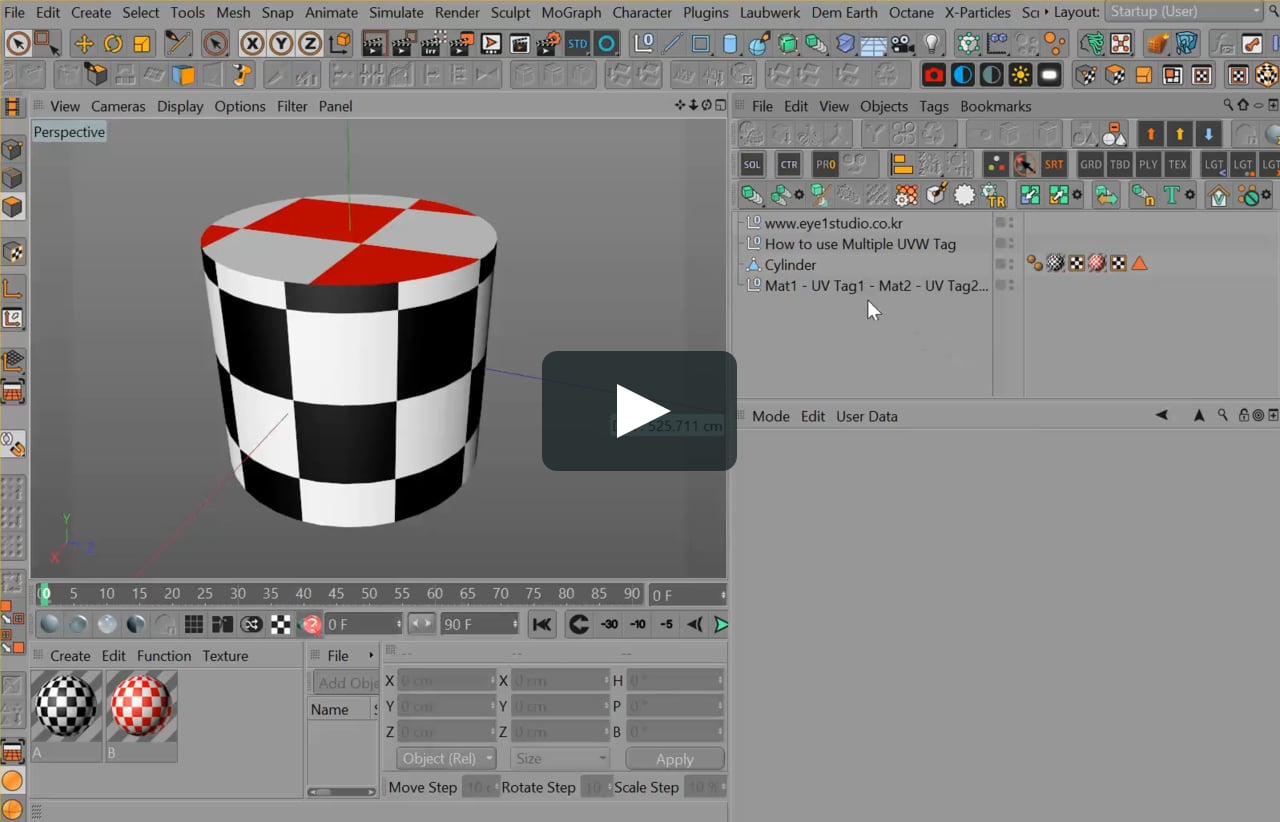Open the material manager Texture menu

(225, 656)
